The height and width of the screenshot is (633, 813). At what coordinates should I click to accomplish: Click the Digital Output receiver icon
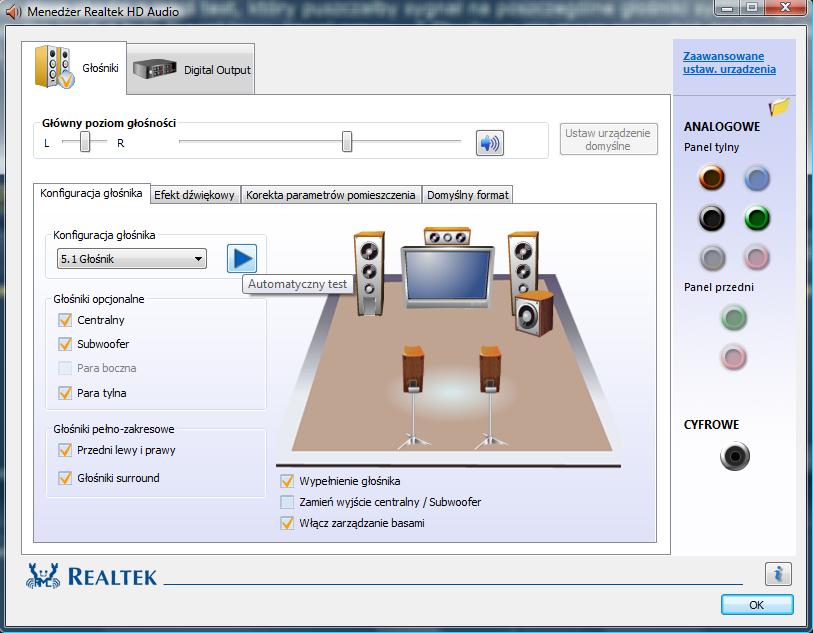click(x=154, y=69)
